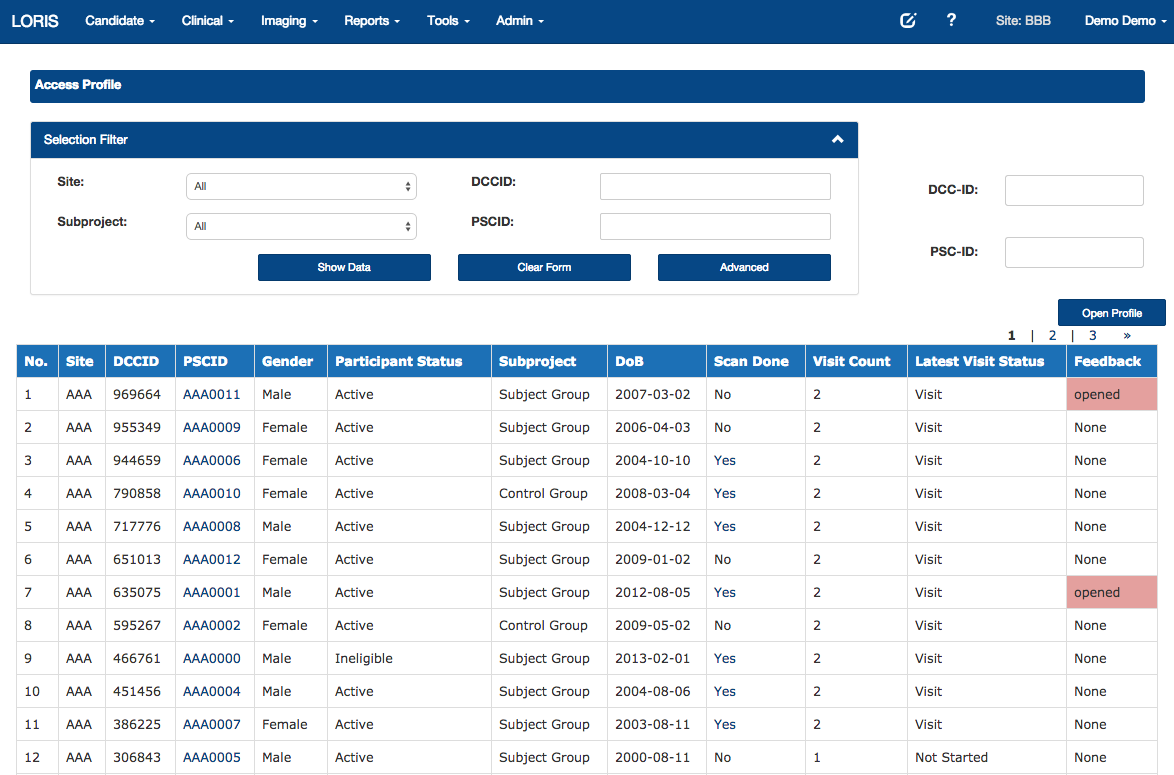Image resolution: width=1174 pixels, height=775 pixels.
Task: Click the feedback pencil icon in navbar
Action: pos(908,21)
